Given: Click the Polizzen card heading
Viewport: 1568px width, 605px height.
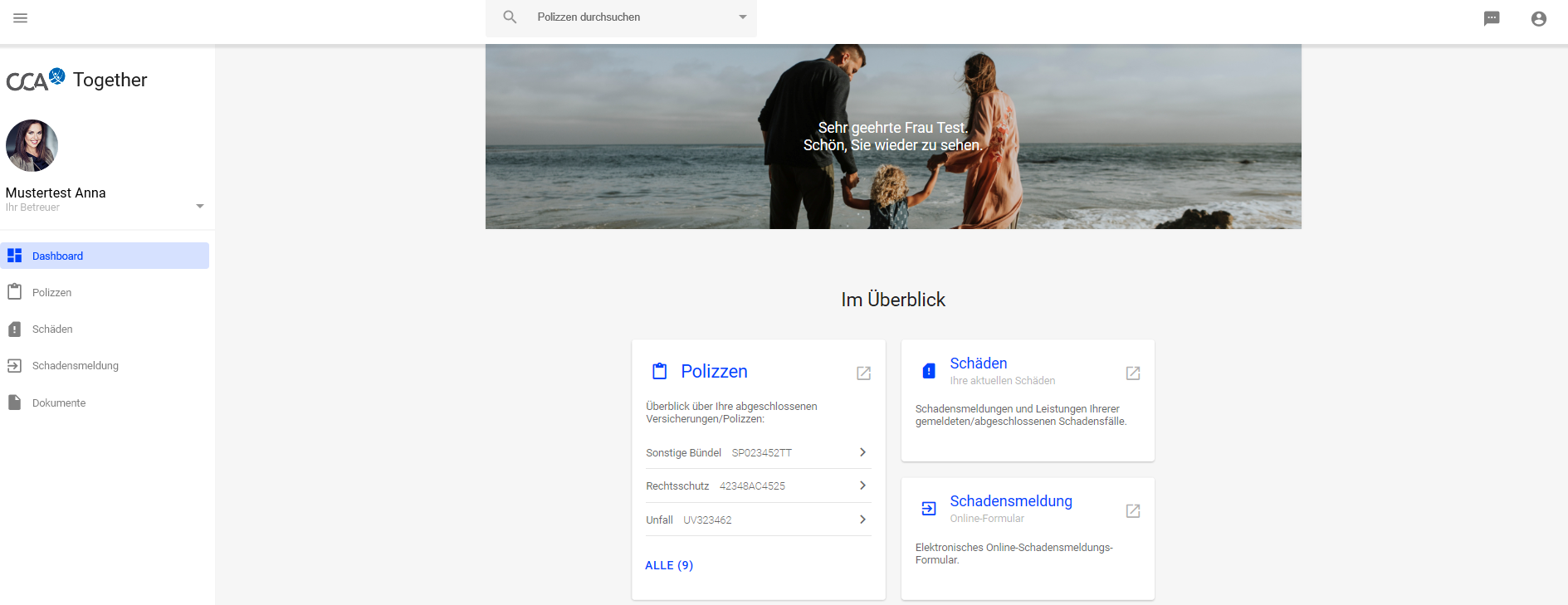Looking at the screenshot, I should click(714, 371).
